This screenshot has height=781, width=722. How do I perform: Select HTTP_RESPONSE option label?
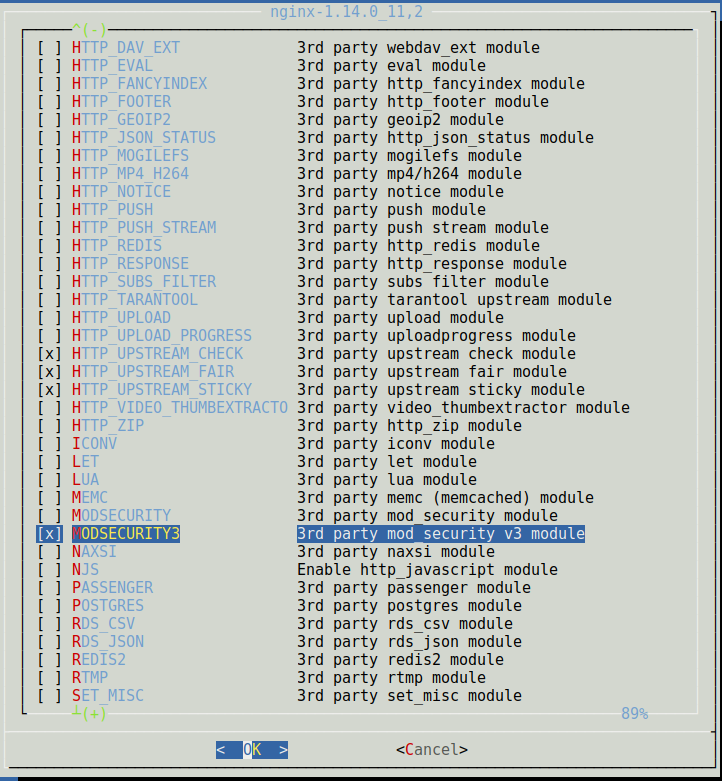tap(130, 263)
